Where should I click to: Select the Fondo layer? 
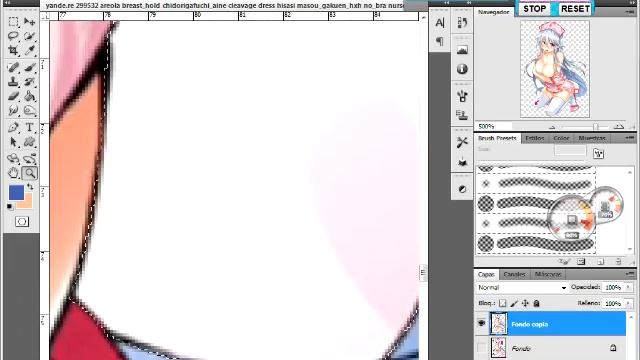pos(558,348)
